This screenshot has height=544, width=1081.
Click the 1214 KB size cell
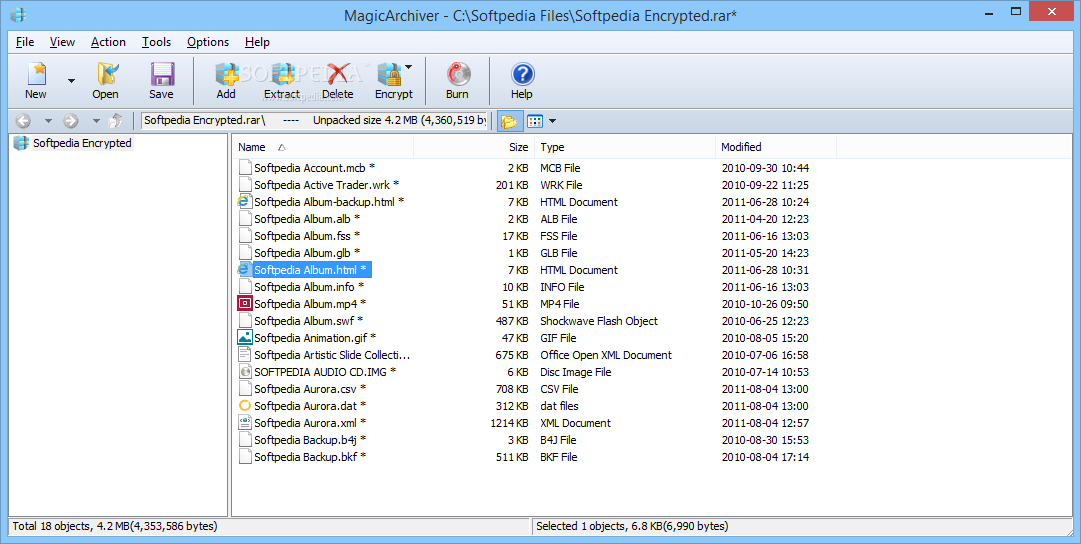[x=509, y=423]
